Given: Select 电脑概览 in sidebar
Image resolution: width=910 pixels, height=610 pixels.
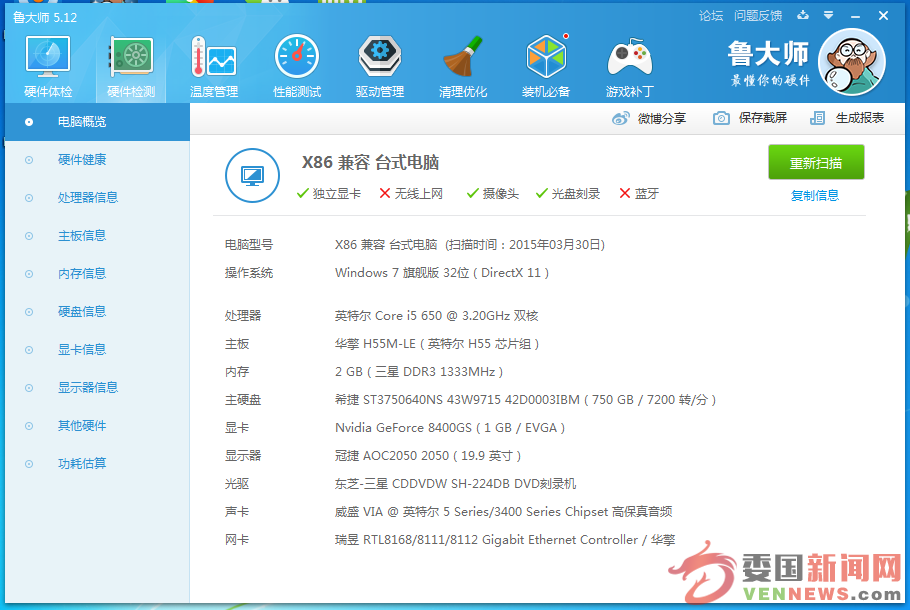Looking at the screenshot, I should 98,122.
